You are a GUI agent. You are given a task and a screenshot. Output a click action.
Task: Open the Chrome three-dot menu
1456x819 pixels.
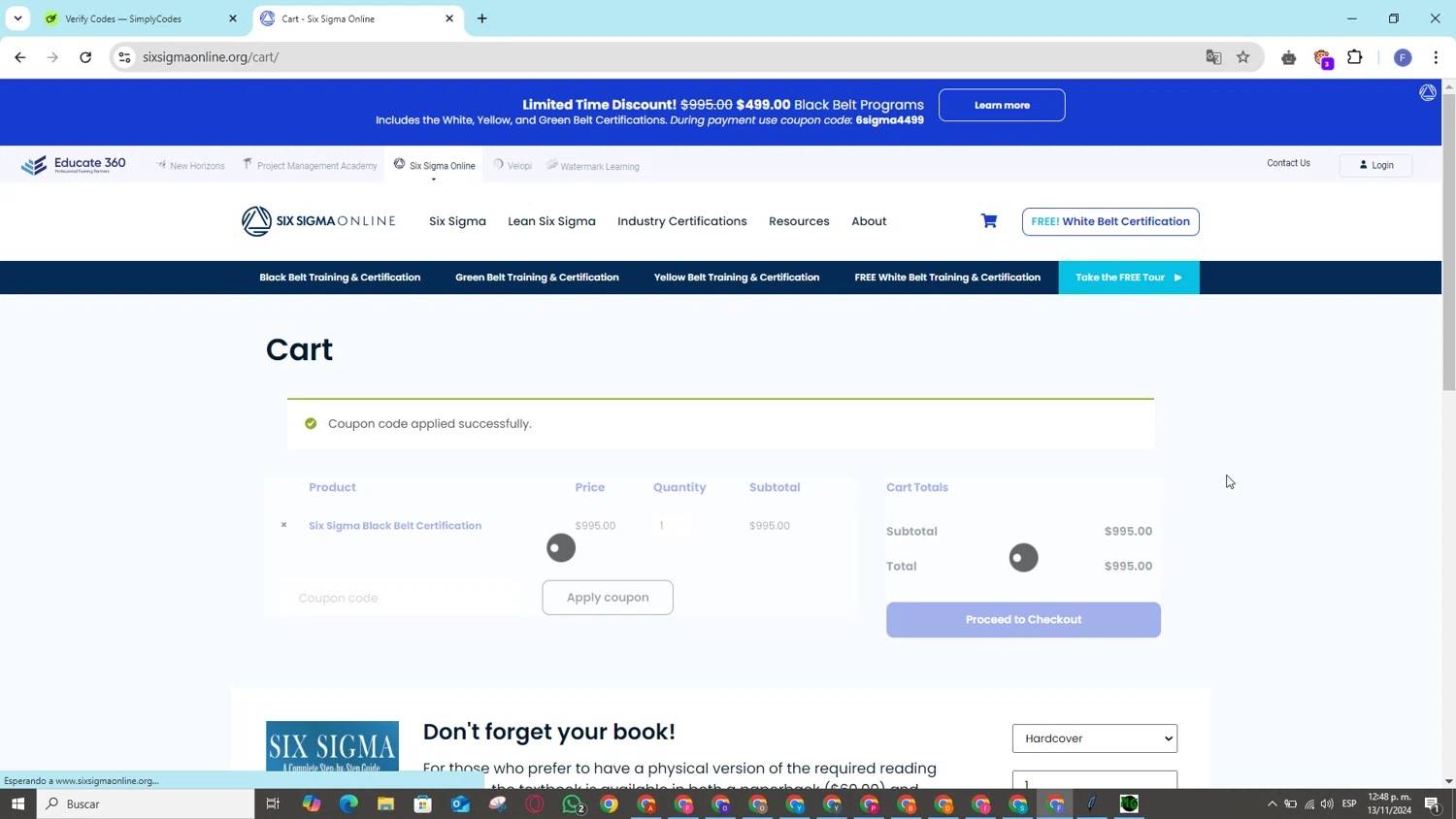[1436, 57]
